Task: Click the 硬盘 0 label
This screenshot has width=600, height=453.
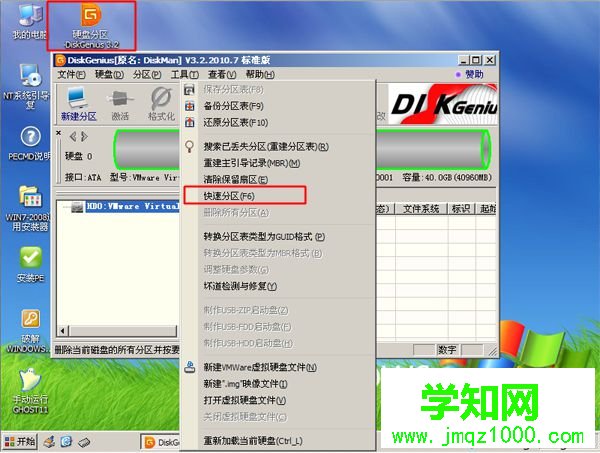Action: coord(78,156)
